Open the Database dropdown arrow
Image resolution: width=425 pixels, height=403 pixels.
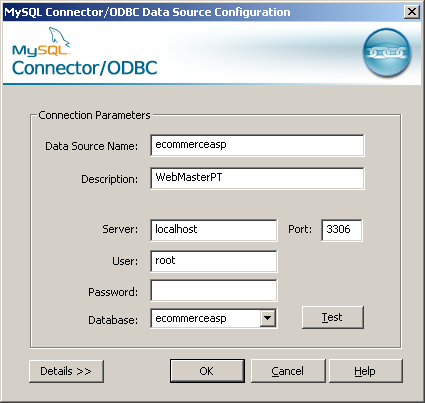pyautogui.click(x=268, y=318)
